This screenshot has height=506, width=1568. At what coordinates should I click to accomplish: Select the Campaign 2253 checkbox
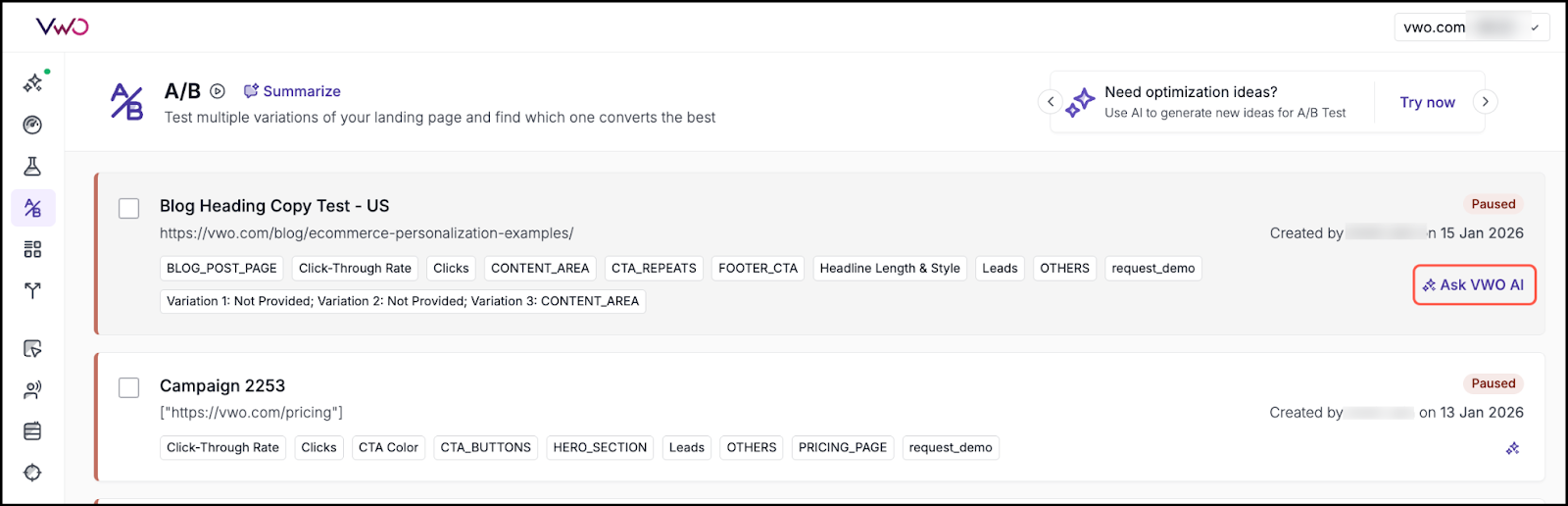pyautogui.click(x=128, y=387)
